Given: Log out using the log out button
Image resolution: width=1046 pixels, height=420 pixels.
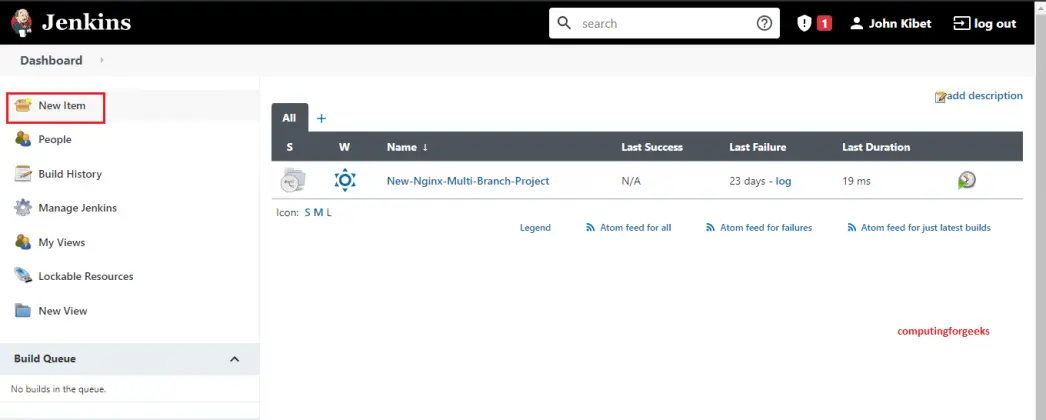Looking at the screenshot, I should 984,23.
